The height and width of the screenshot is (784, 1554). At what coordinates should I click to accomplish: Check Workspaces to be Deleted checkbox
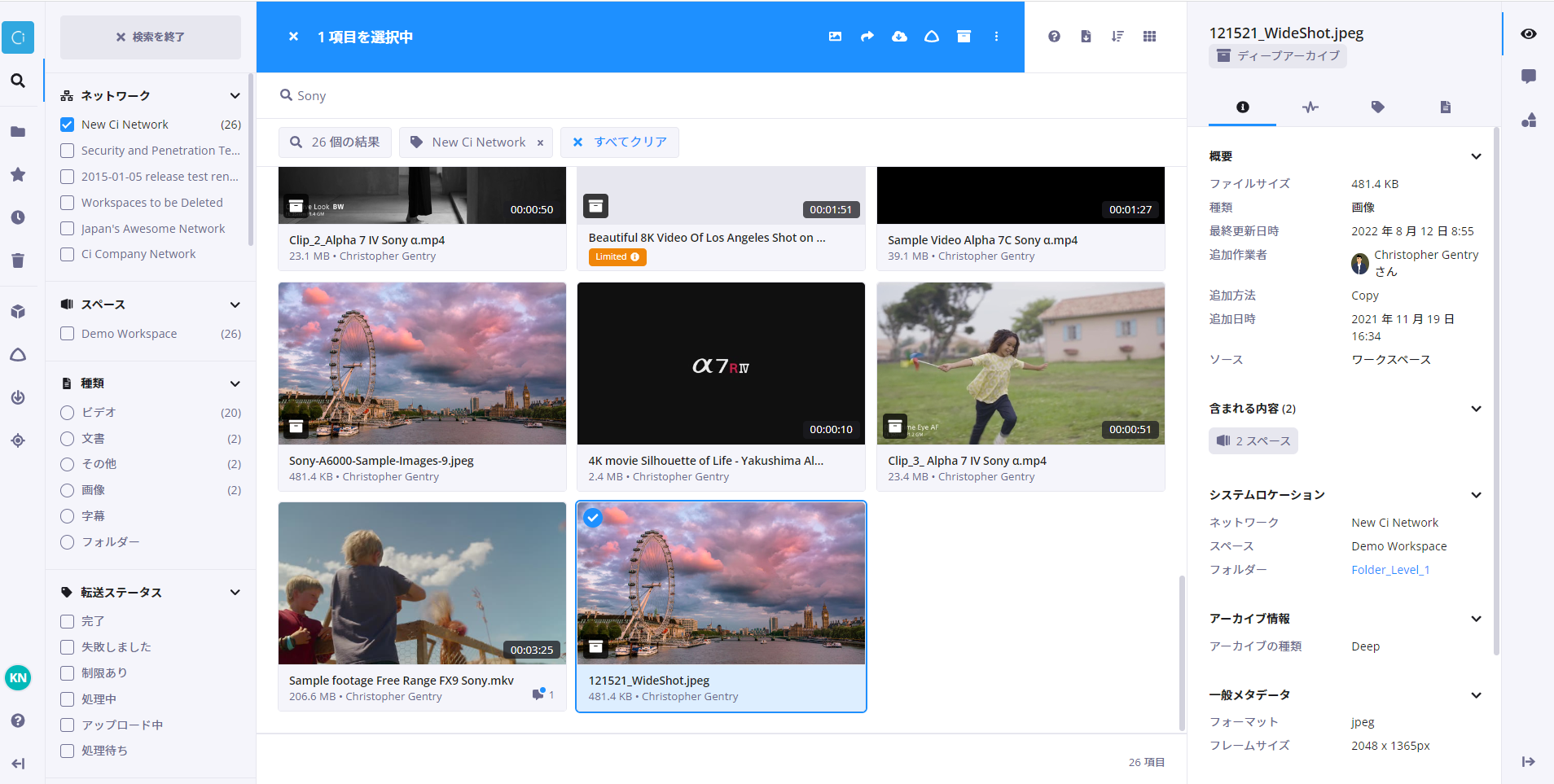(68, 203)
